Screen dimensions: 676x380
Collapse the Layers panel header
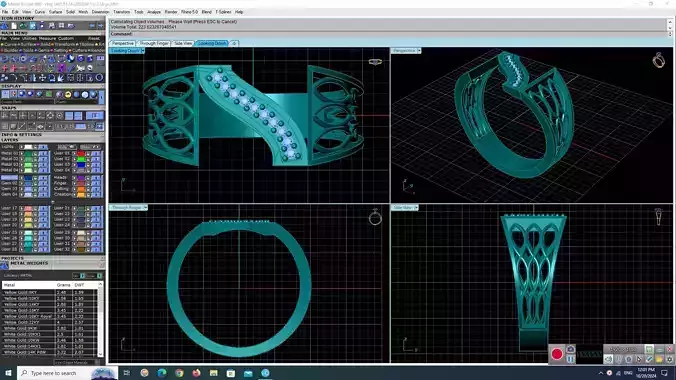point(53,140)
